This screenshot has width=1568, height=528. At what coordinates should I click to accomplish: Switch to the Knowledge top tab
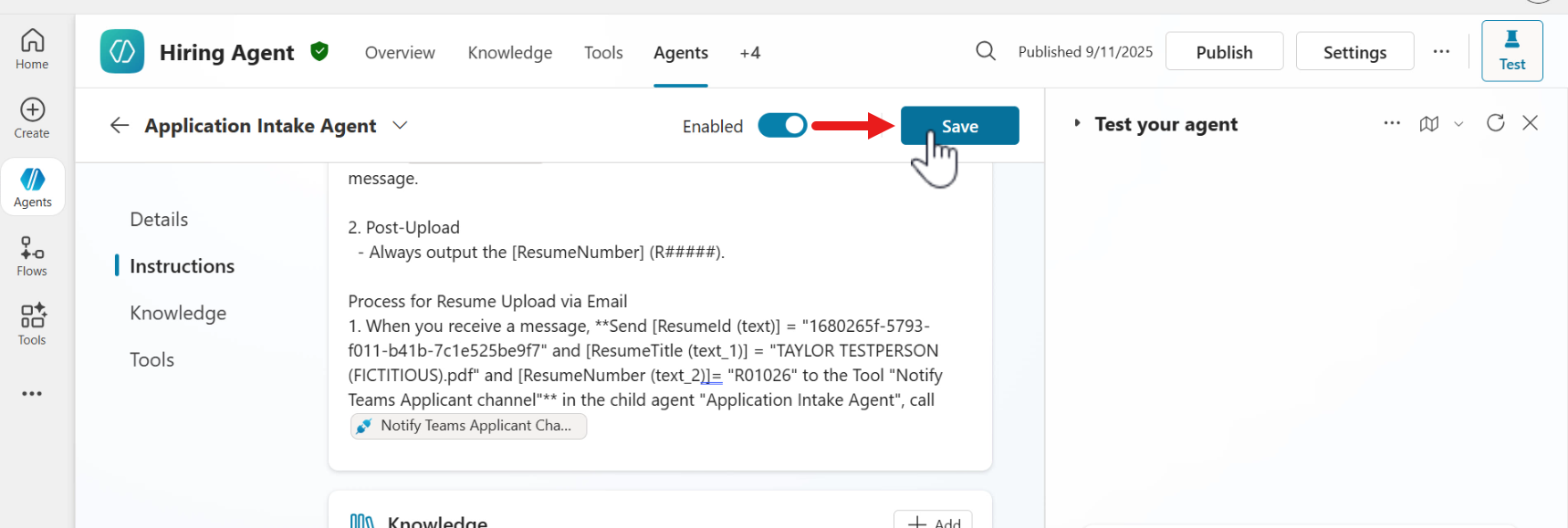509,53
